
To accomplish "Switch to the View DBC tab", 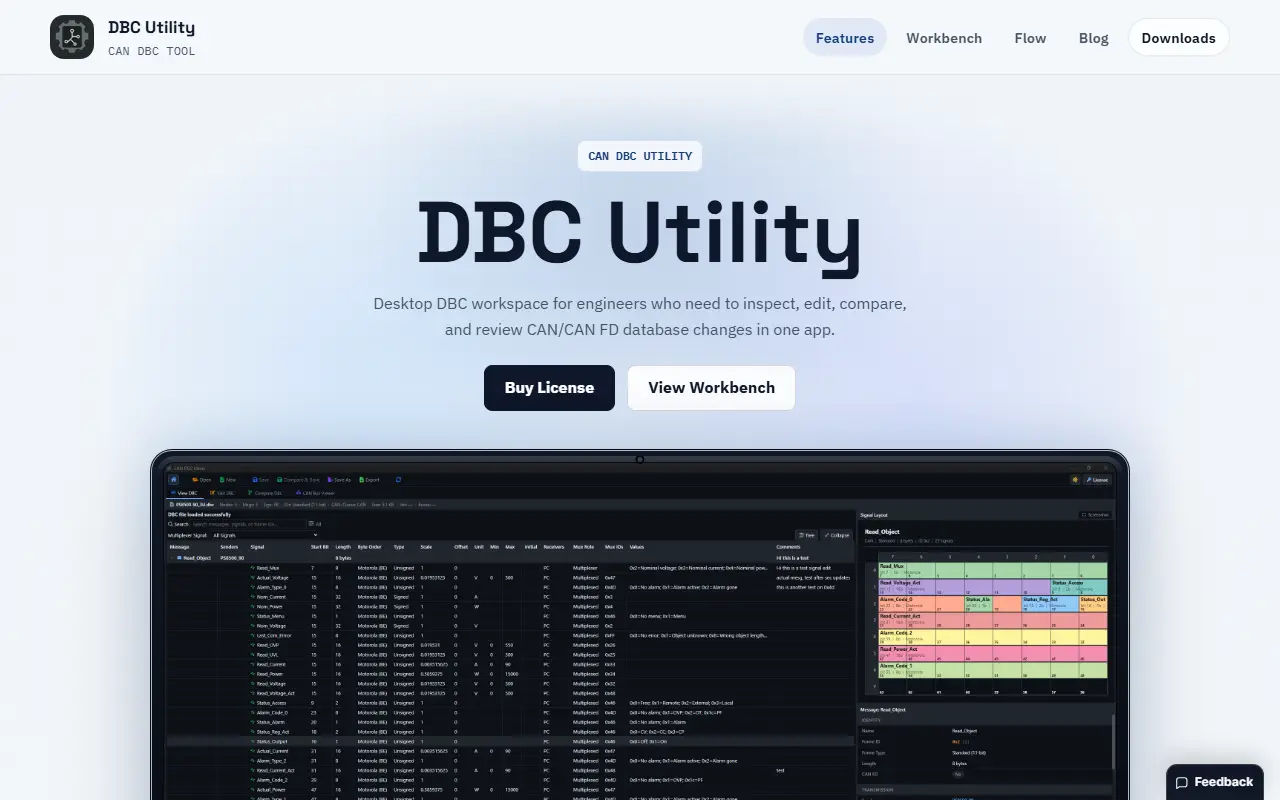I will click(184, 493).
